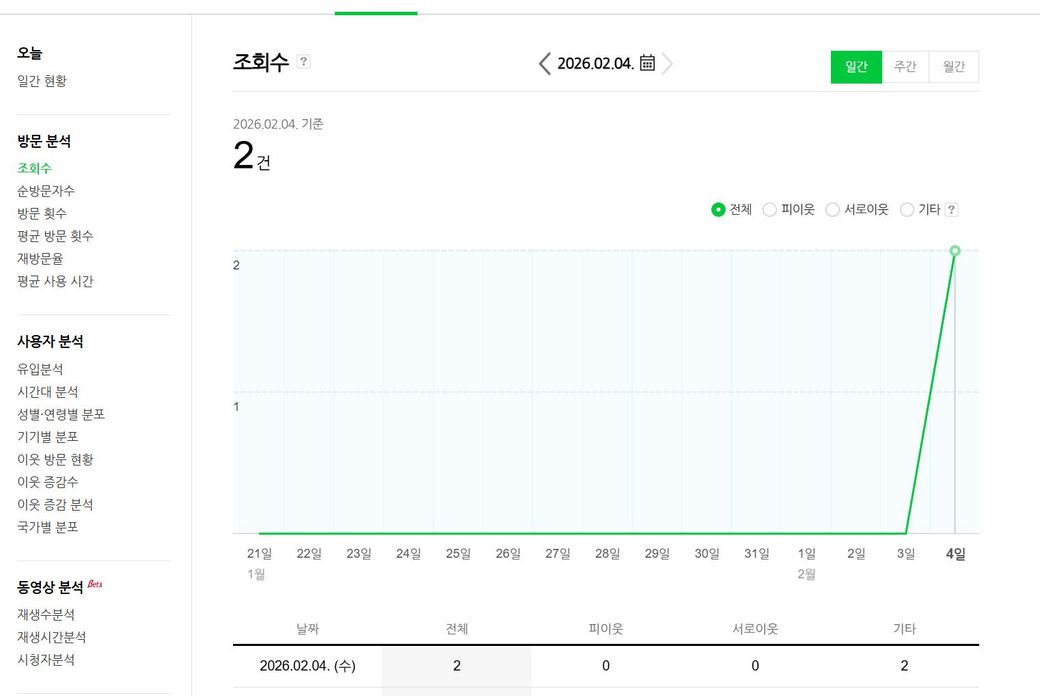
Task: Choose the 서로이웃 radio option
Action: pyautogui.click(x=832, y=210)
